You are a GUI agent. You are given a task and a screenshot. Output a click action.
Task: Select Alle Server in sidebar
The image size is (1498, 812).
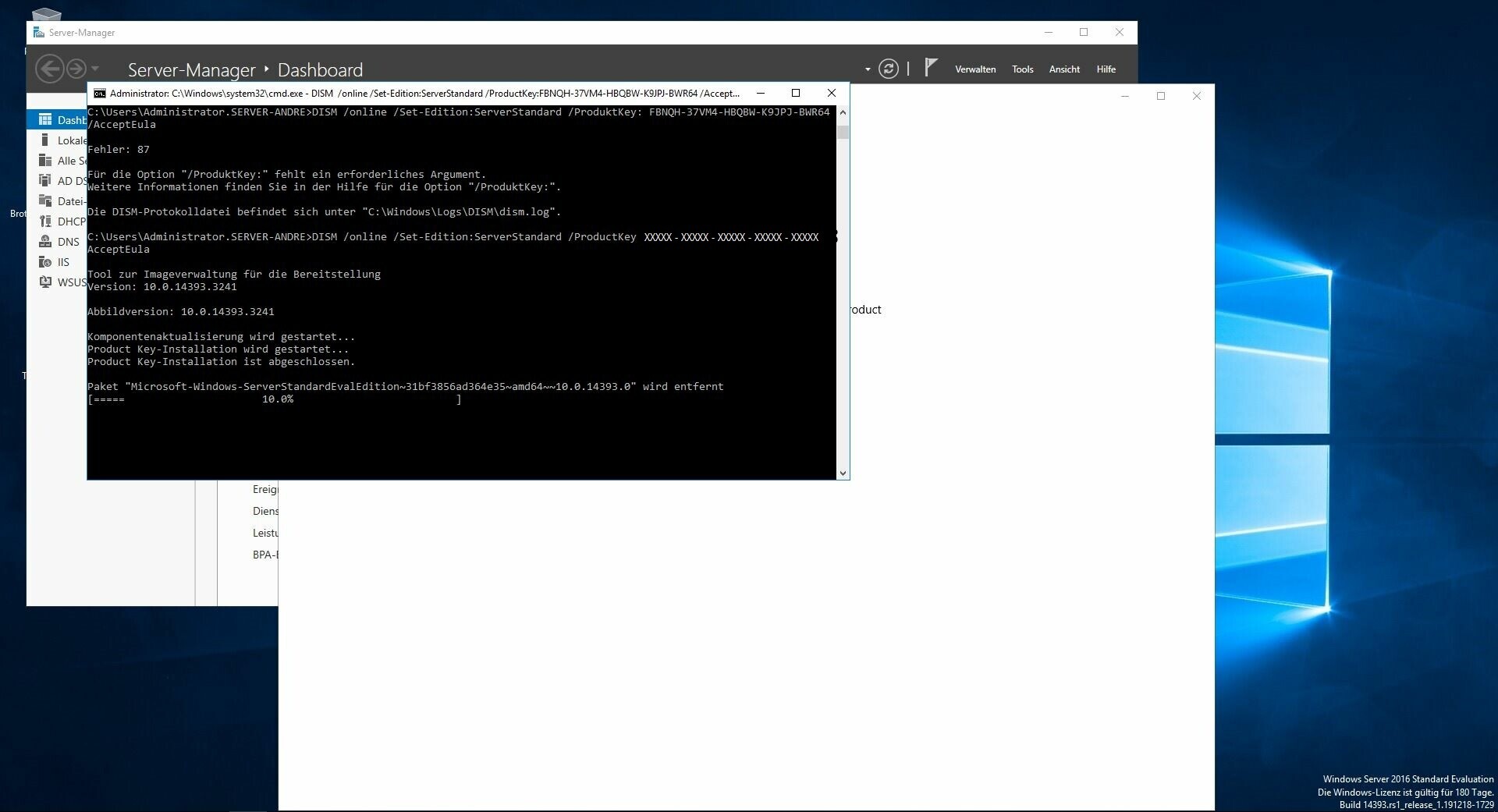tap(57, 161)
